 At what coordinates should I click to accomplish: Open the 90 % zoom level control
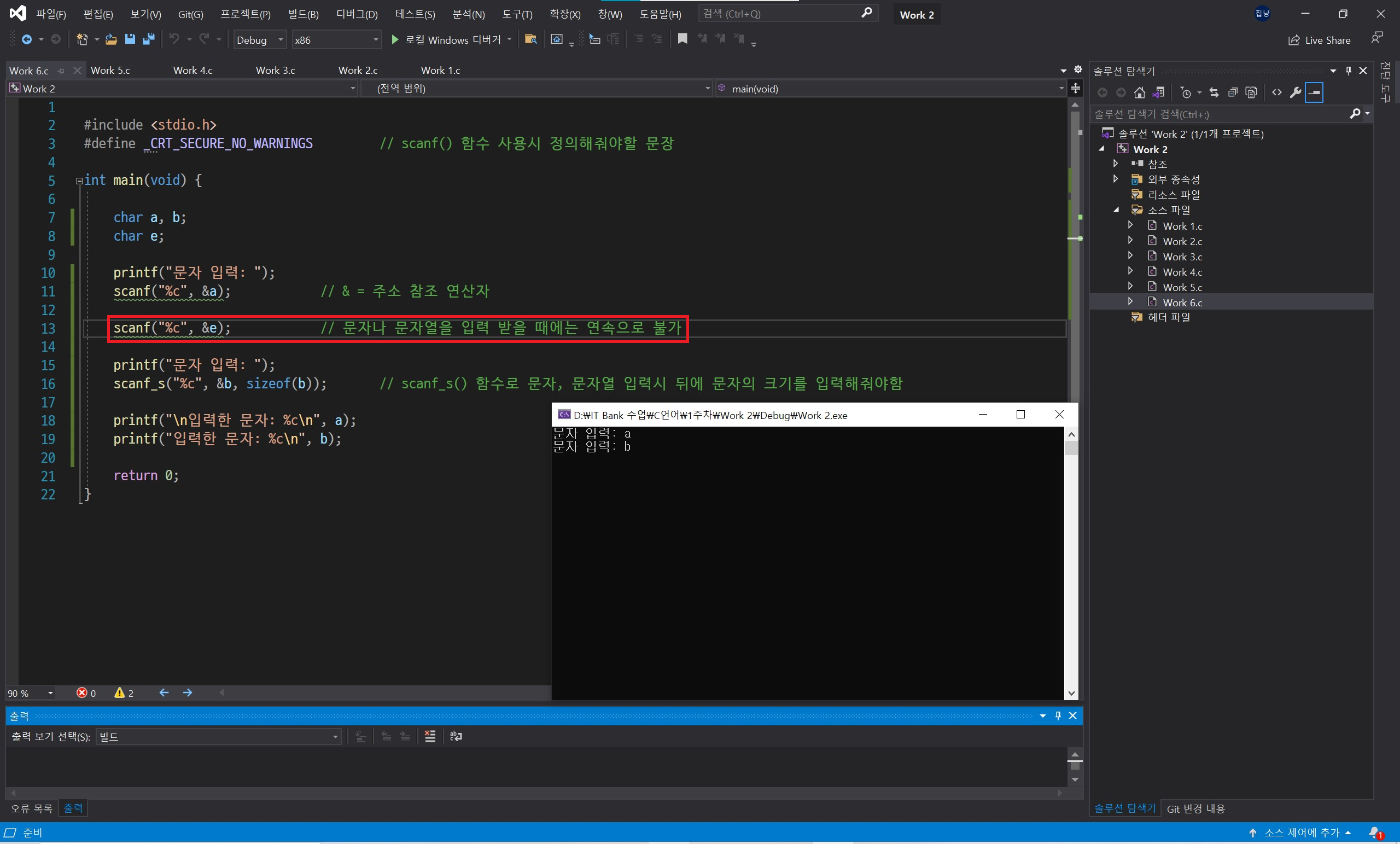click(x=30, y=693)
